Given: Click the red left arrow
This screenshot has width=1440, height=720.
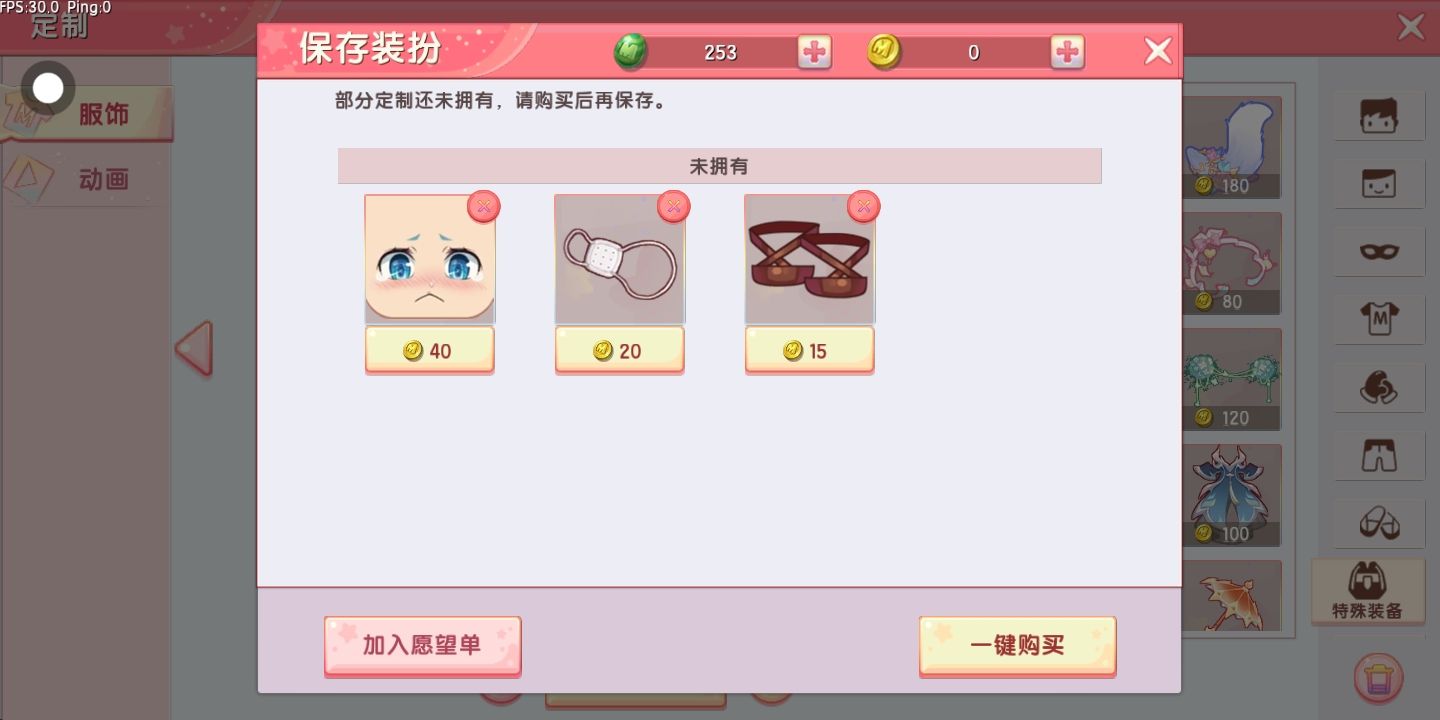Looking at the screenshot, I should click(194, 348).
